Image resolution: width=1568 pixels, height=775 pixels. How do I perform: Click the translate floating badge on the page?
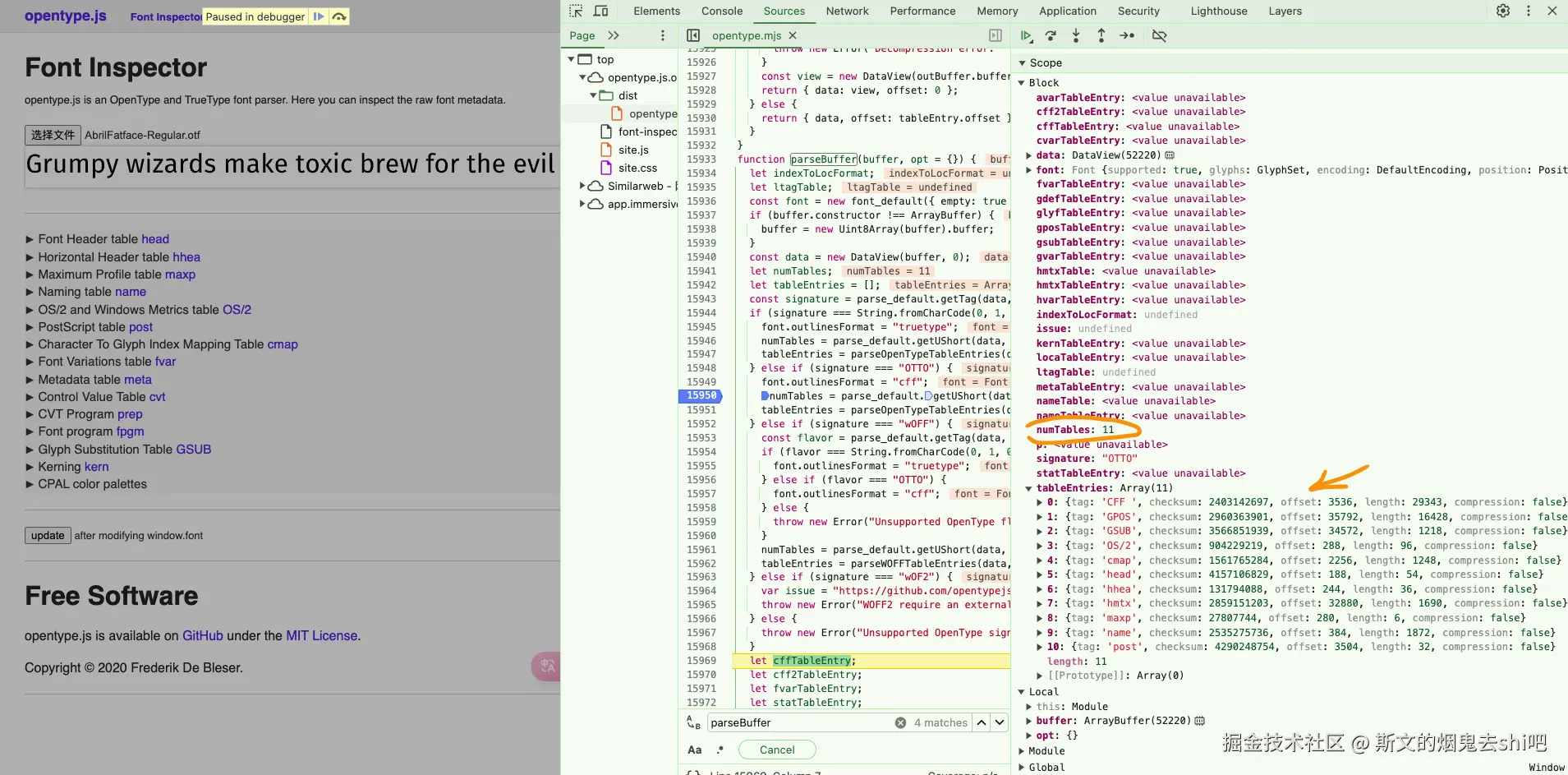point(546,667)
